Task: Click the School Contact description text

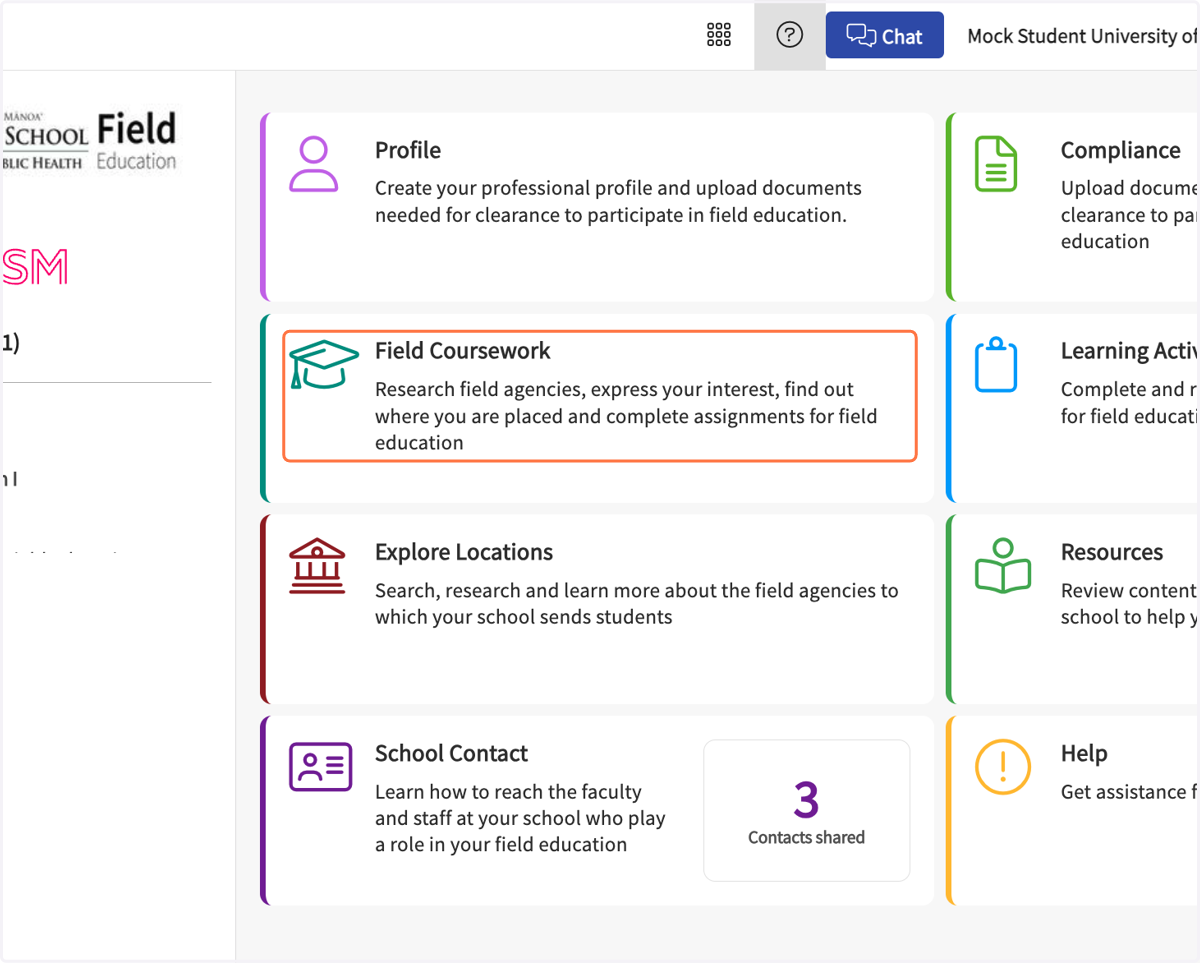Action: [x=520, y=818]
